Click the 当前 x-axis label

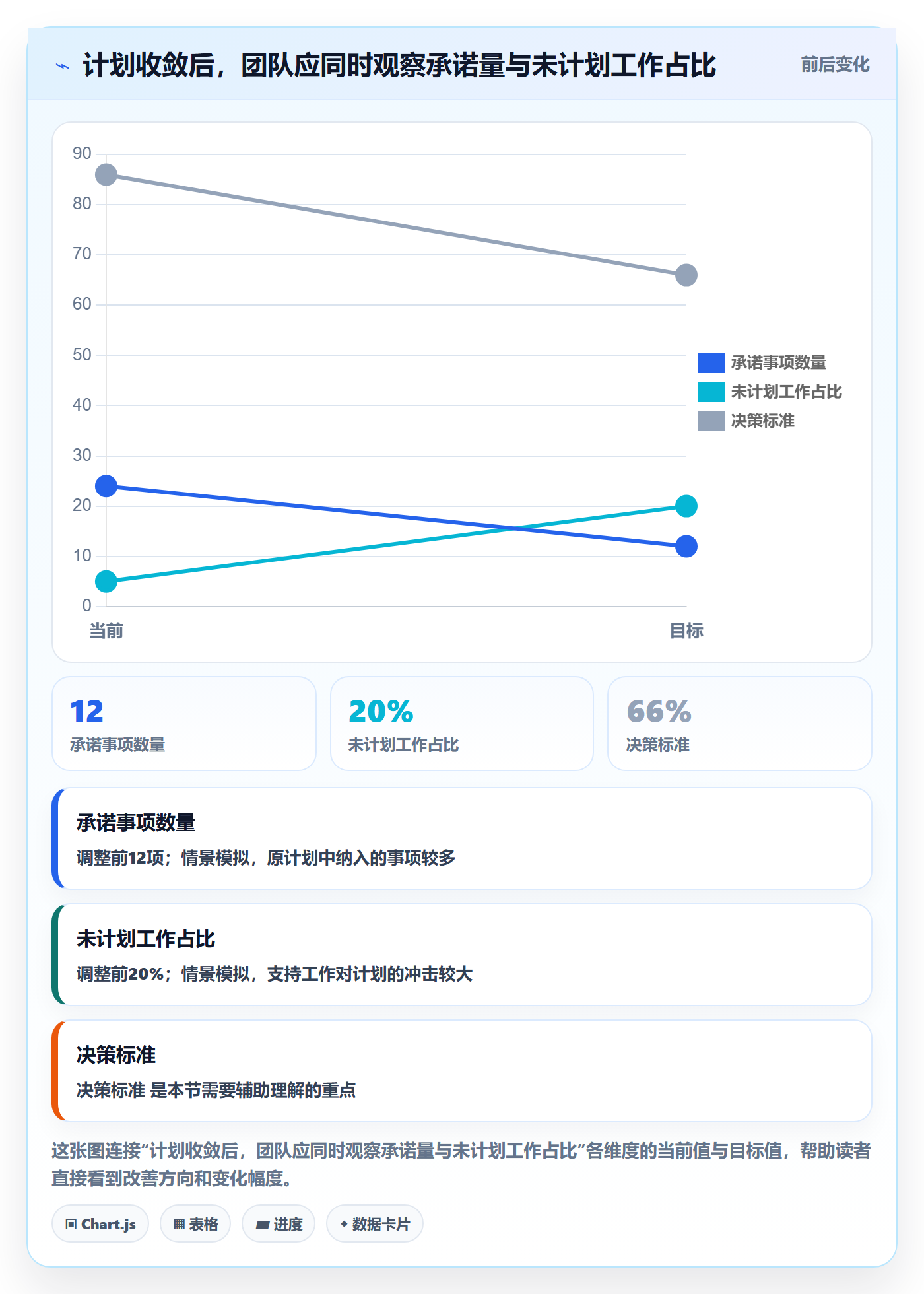pyautogui.click(x=106, y=631)
